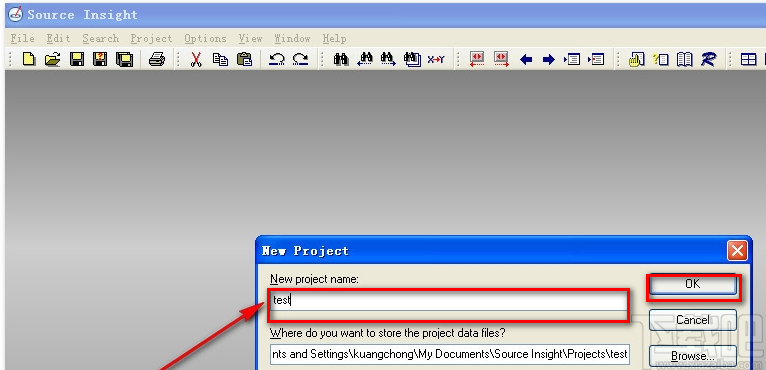Click the Source Insight title bar icon
Screen dimensions: 766x370
tap(16, 15)
